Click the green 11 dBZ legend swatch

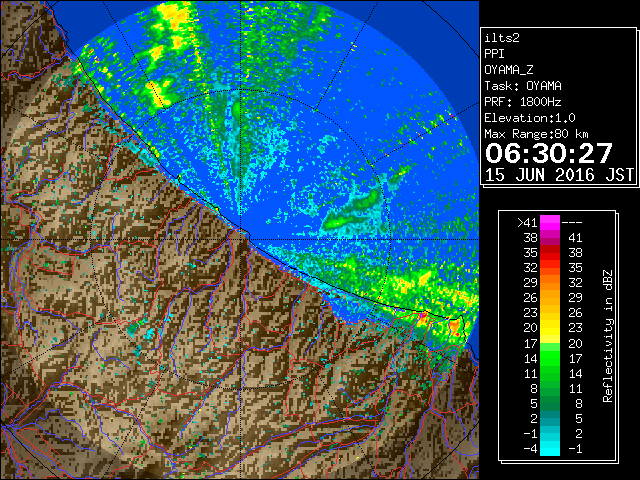click(x=550, y=373)
